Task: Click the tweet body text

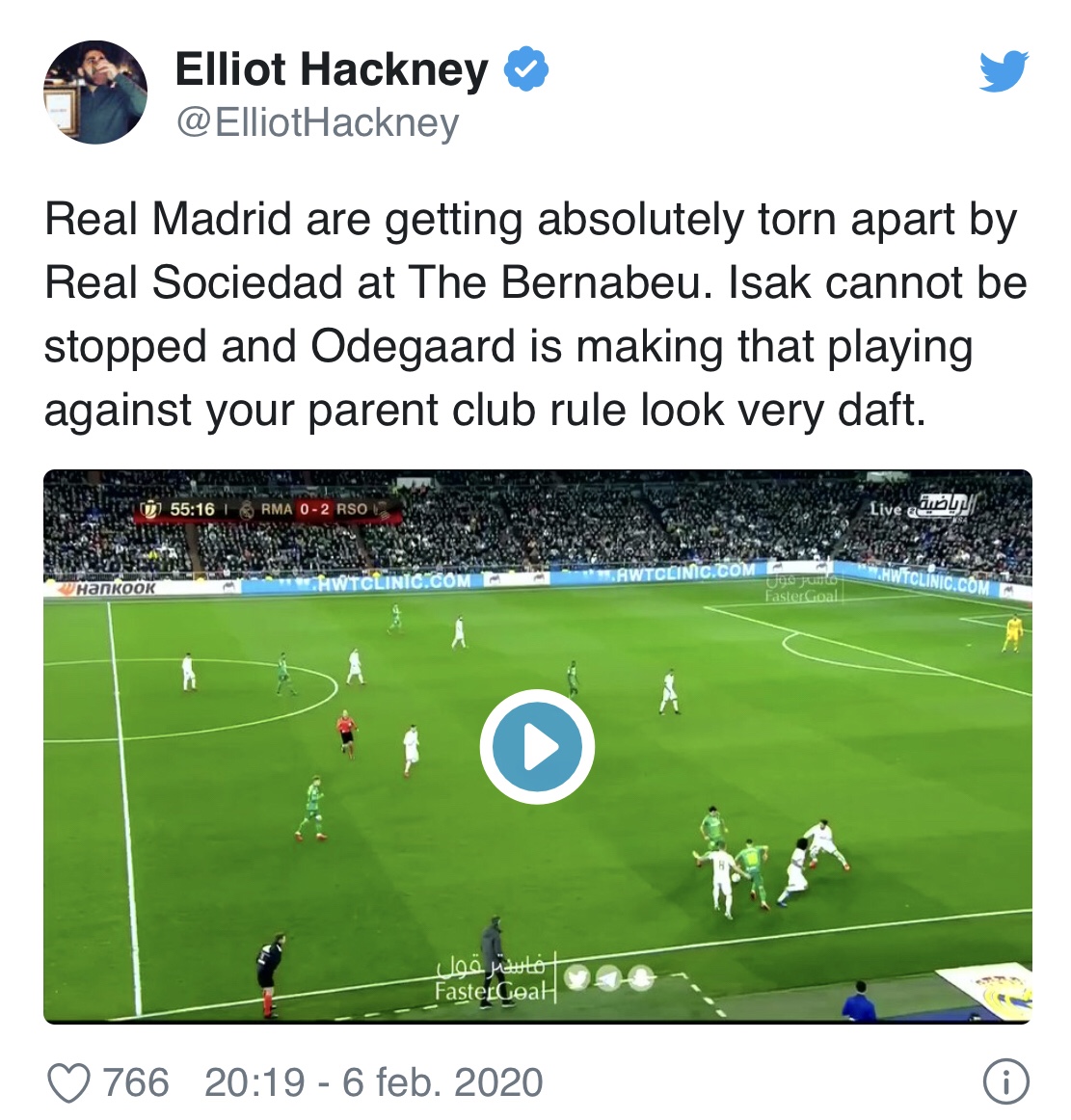Action: coord(535,314)
